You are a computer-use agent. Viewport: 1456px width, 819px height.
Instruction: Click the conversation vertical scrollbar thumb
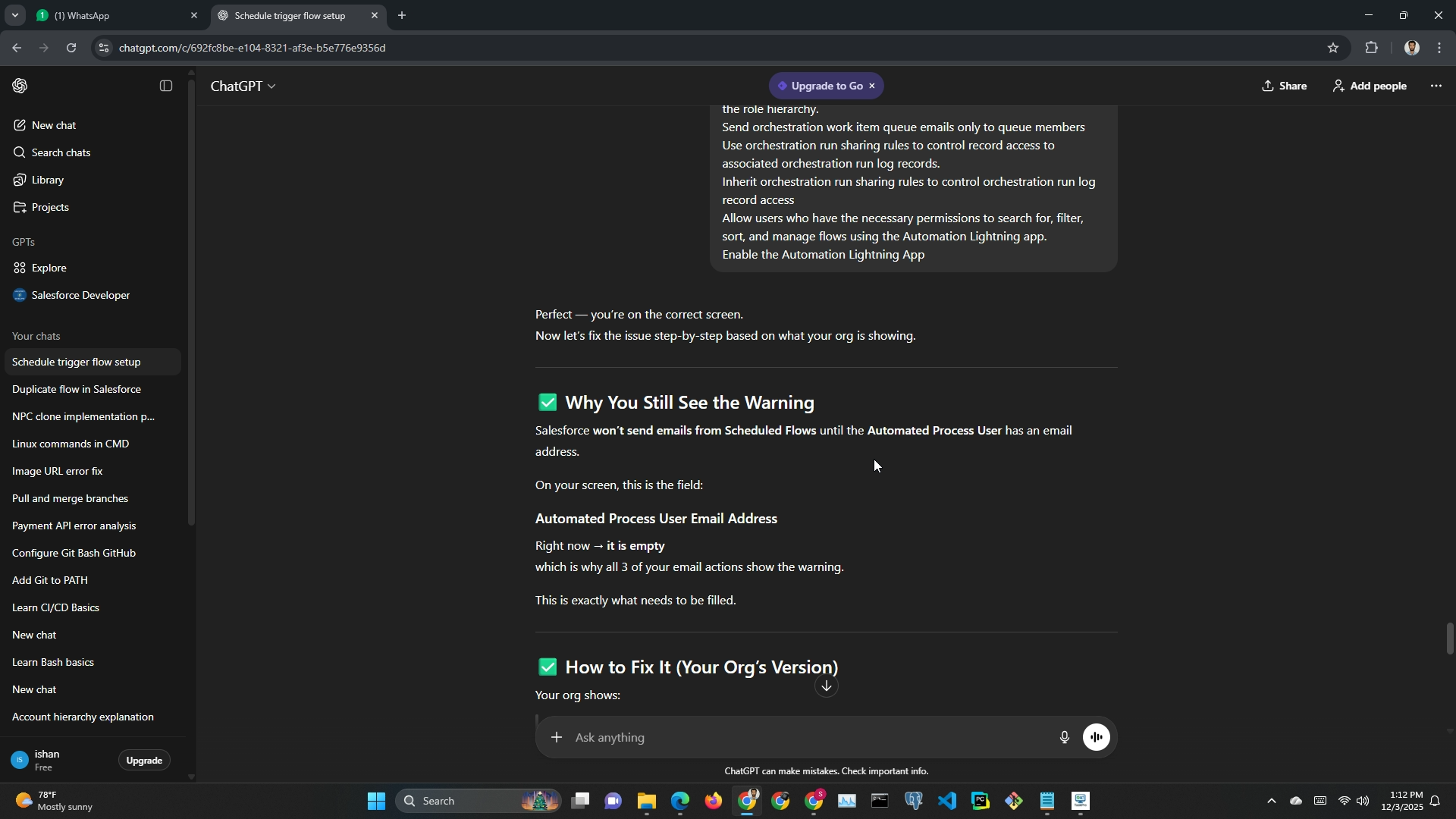click(1449, 639)
